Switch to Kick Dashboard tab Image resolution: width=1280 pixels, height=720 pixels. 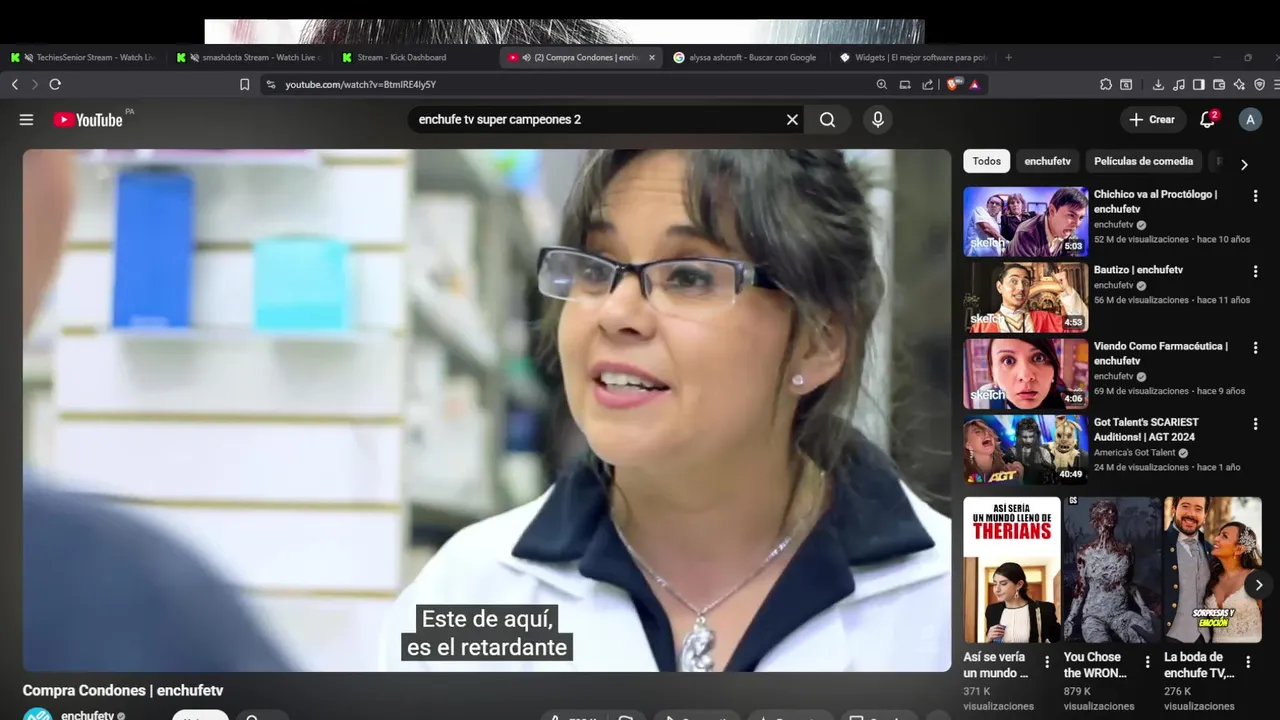pos(413,58)
